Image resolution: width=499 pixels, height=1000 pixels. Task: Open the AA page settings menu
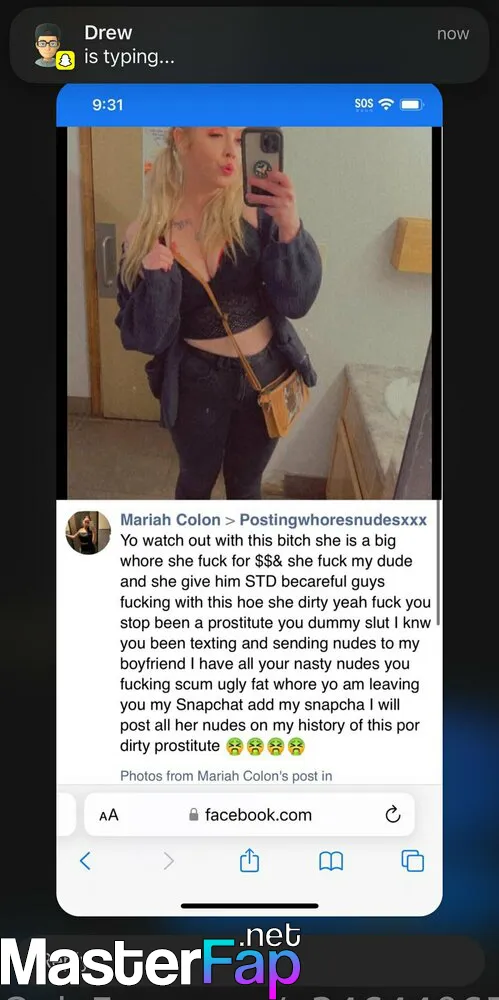pos(108,815)
